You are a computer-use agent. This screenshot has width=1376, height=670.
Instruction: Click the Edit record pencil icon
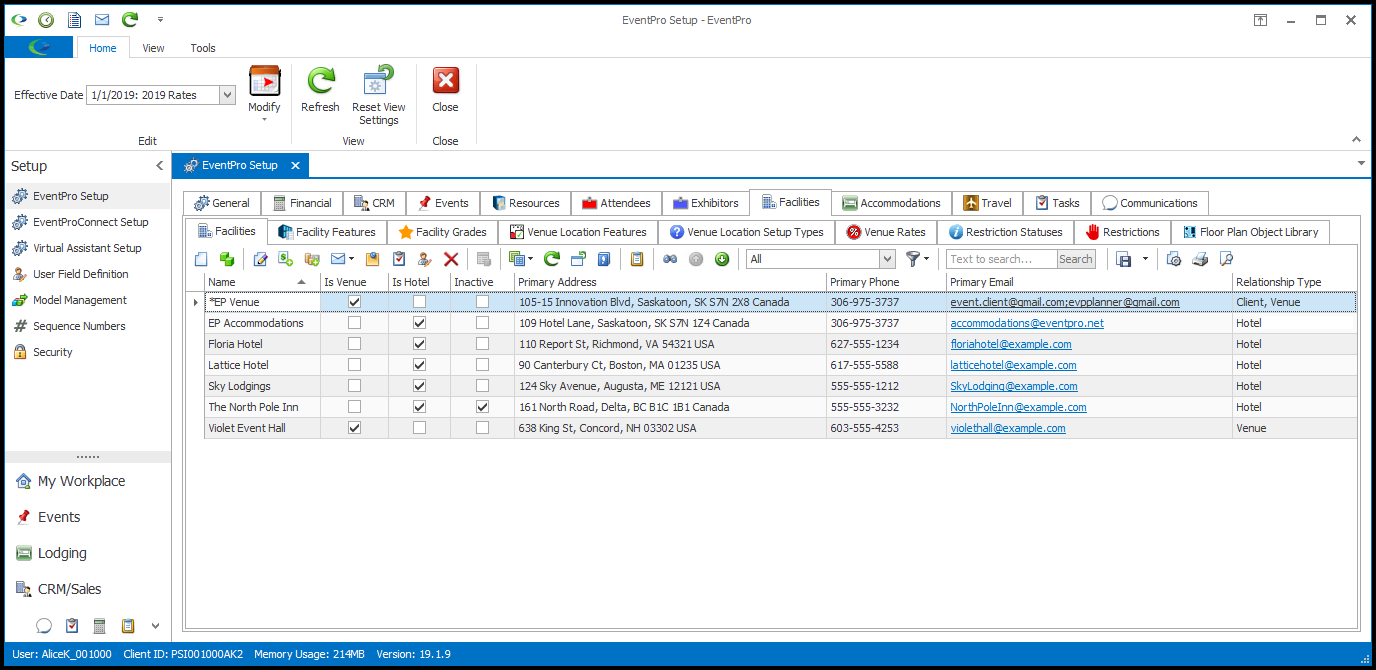260,259
